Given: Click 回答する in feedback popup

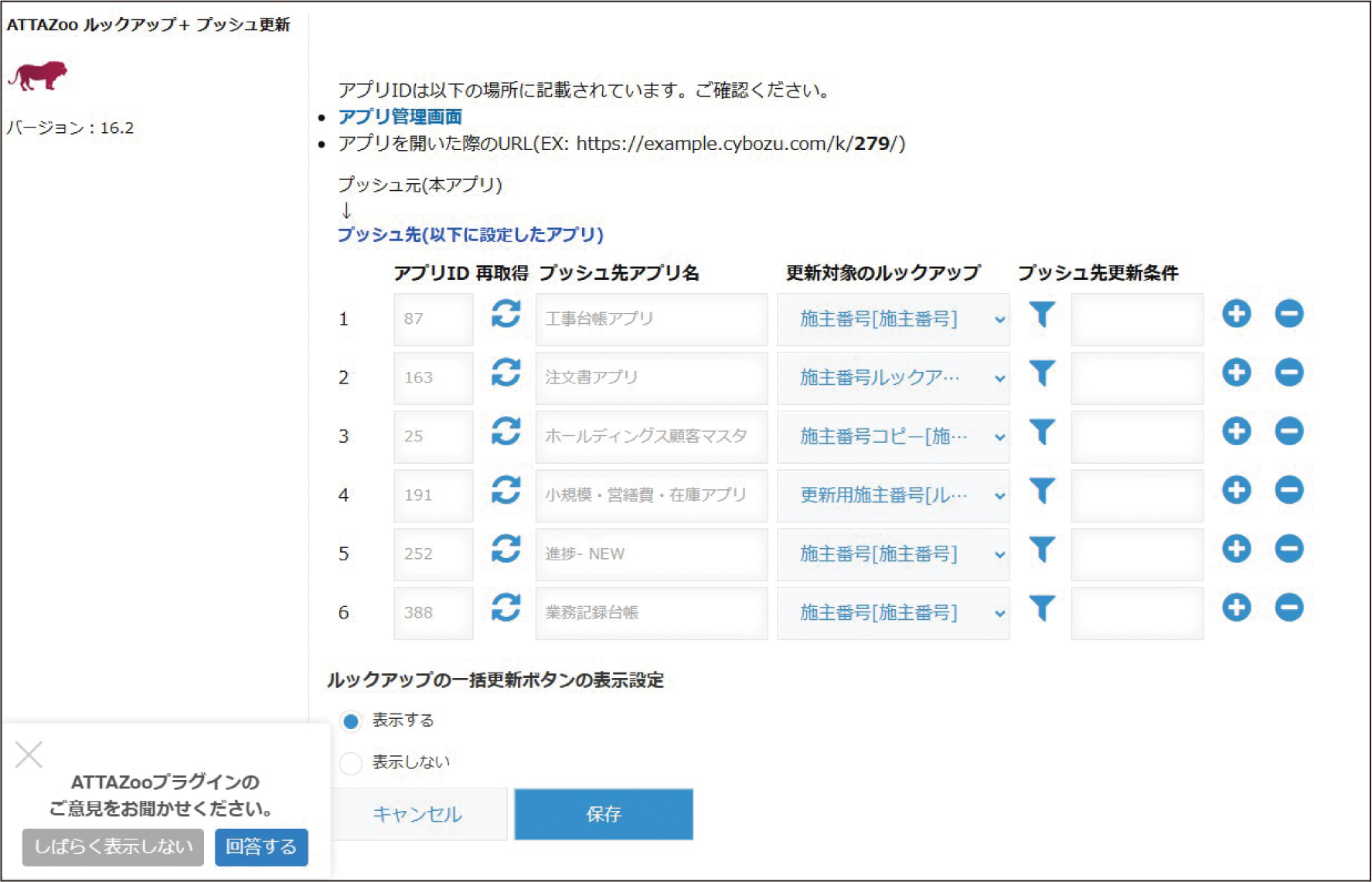Looking at the screenshot, I should point(261,847).
